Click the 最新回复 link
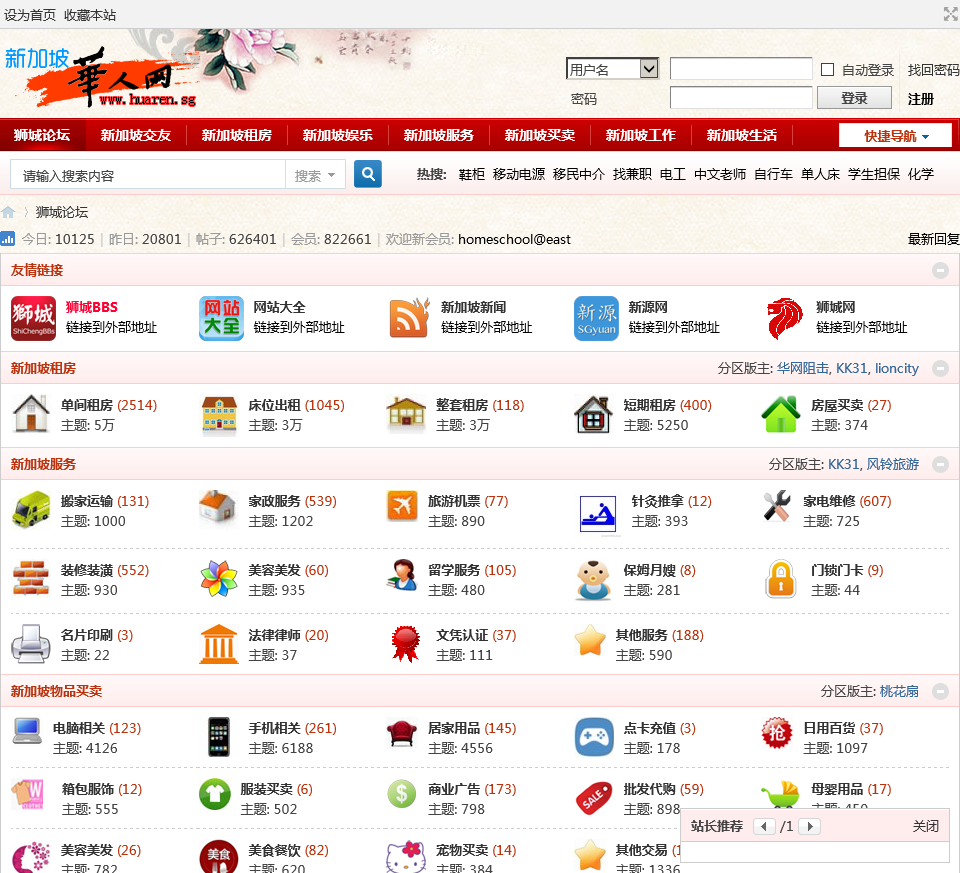 pos(933,239)
